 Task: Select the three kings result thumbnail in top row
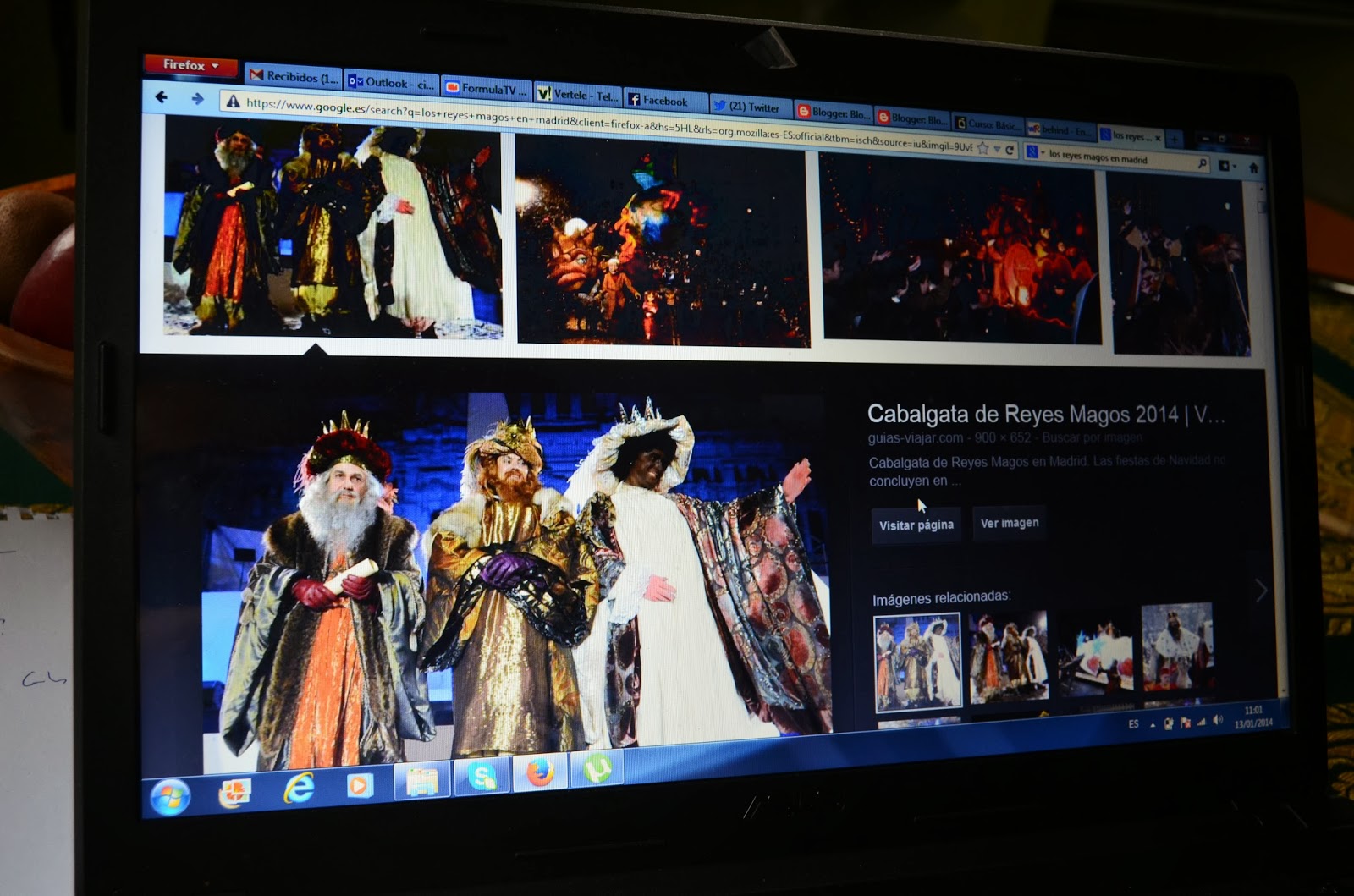[333, 230]
